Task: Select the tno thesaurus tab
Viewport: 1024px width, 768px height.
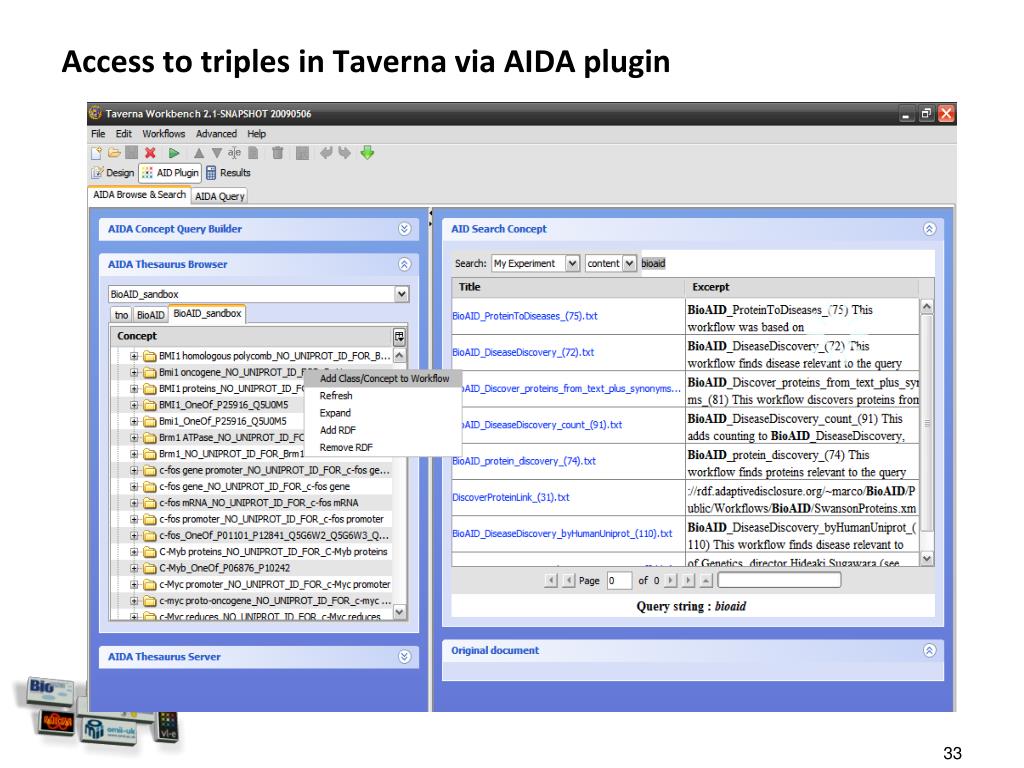Action: tap(121, 315)
